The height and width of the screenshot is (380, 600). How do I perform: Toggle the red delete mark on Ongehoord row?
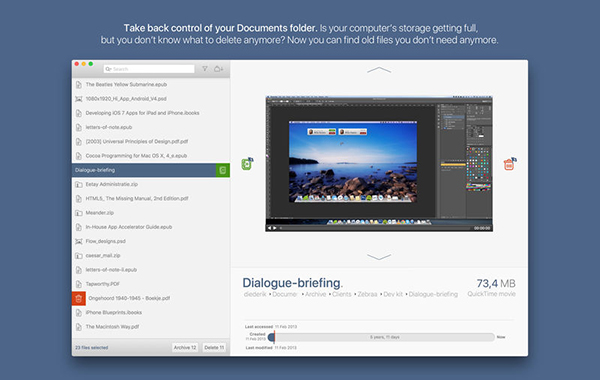(x=78, y=298)
